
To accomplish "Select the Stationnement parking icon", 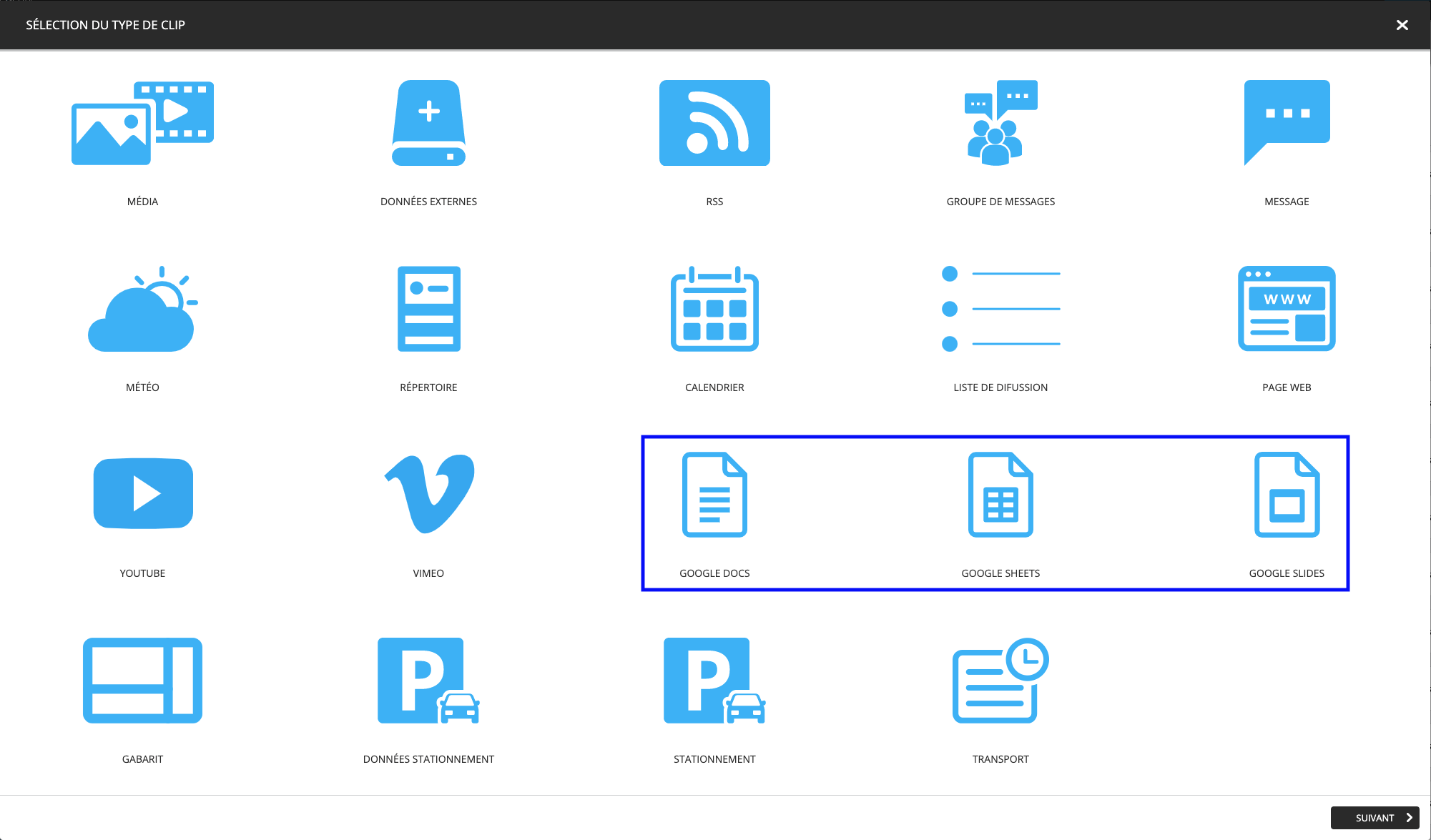I will (x=714, y=681).
